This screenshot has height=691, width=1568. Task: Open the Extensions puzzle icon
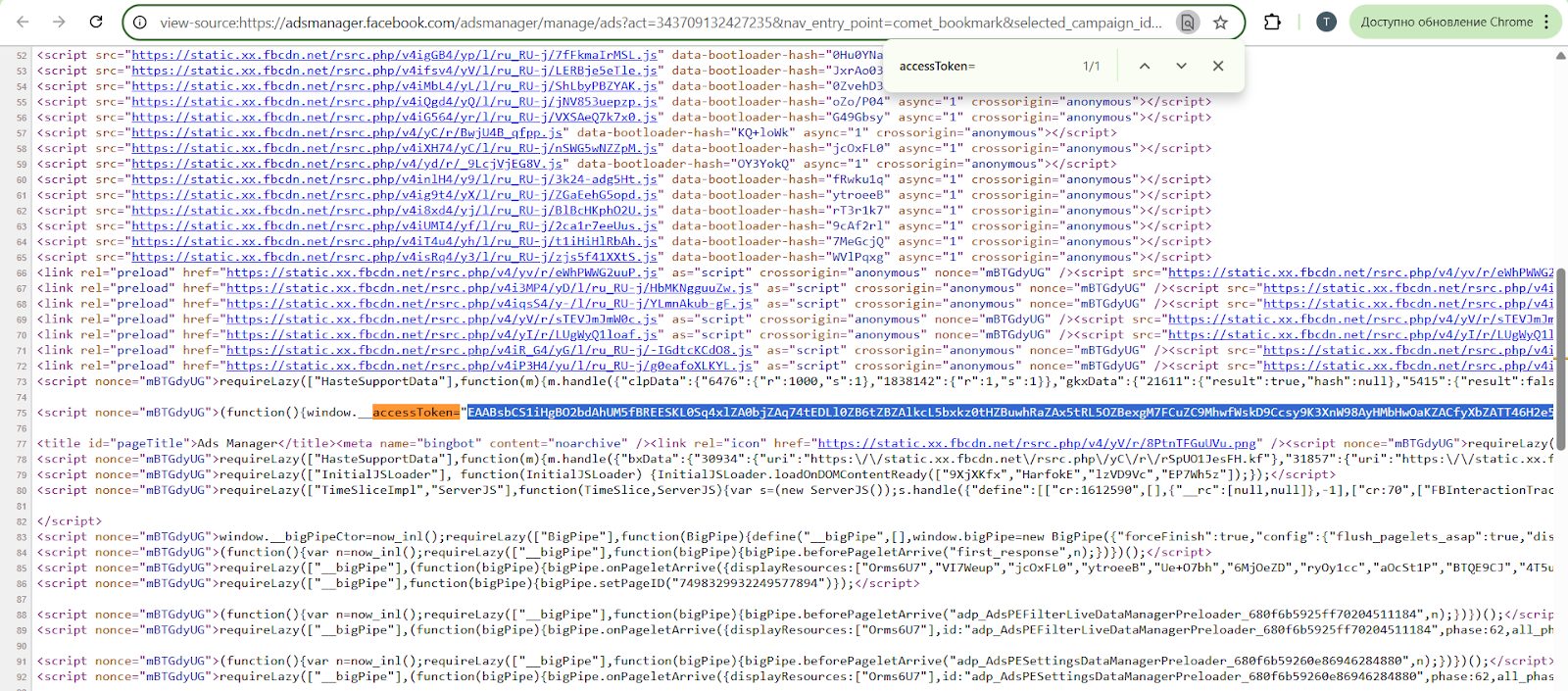[1272, 22]
